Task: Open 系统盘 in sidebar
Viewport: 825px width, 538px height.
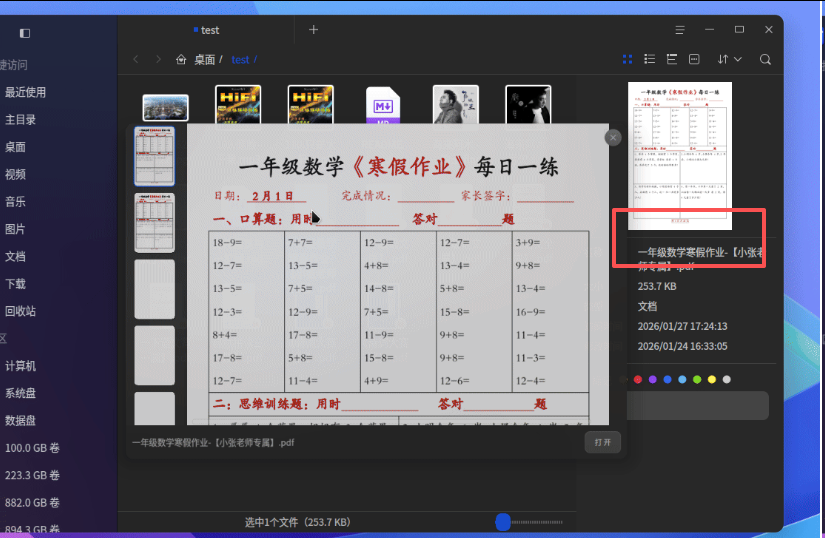Action: point(20,393)
